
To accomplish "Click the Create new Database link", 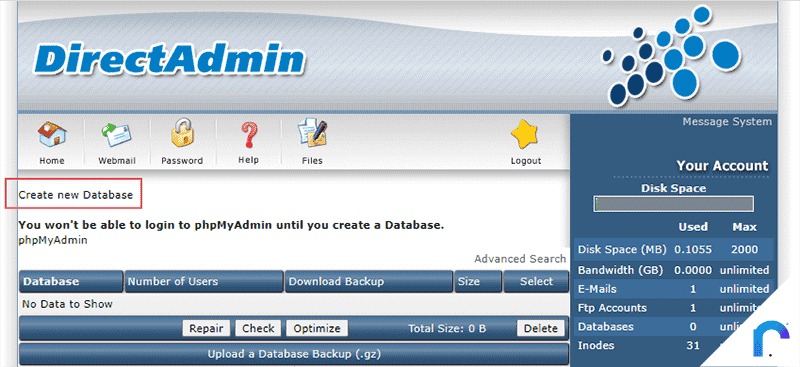I will coord(76,194).
